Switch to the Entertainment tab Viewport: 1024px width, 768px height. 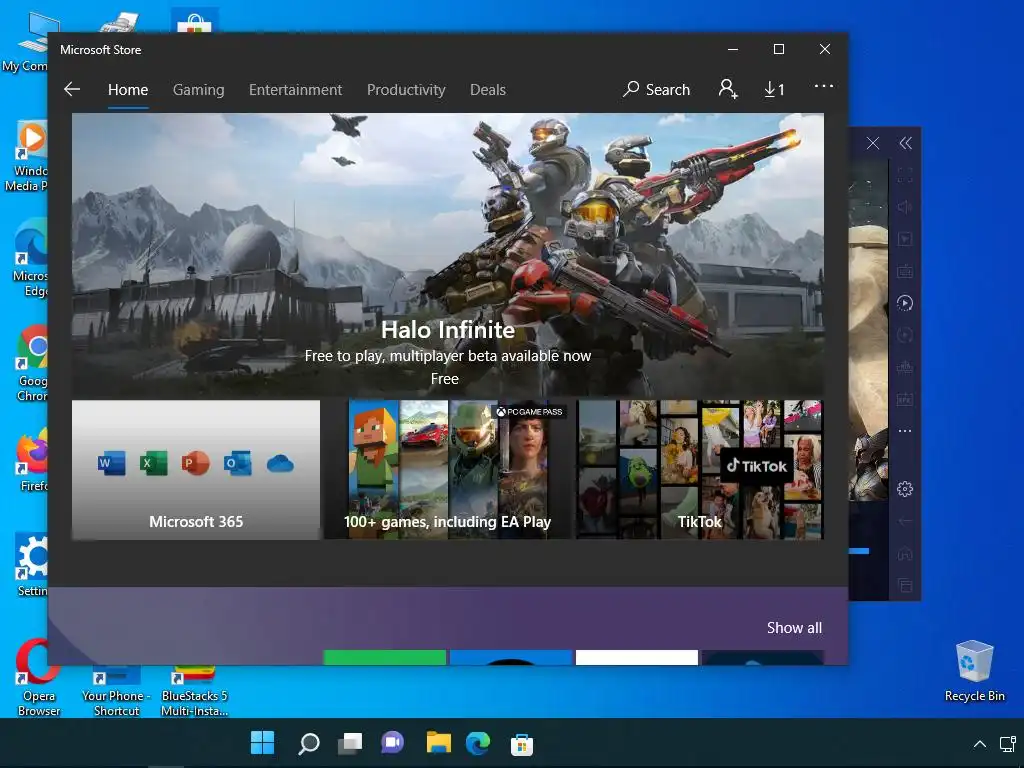(x=295, y=89)
